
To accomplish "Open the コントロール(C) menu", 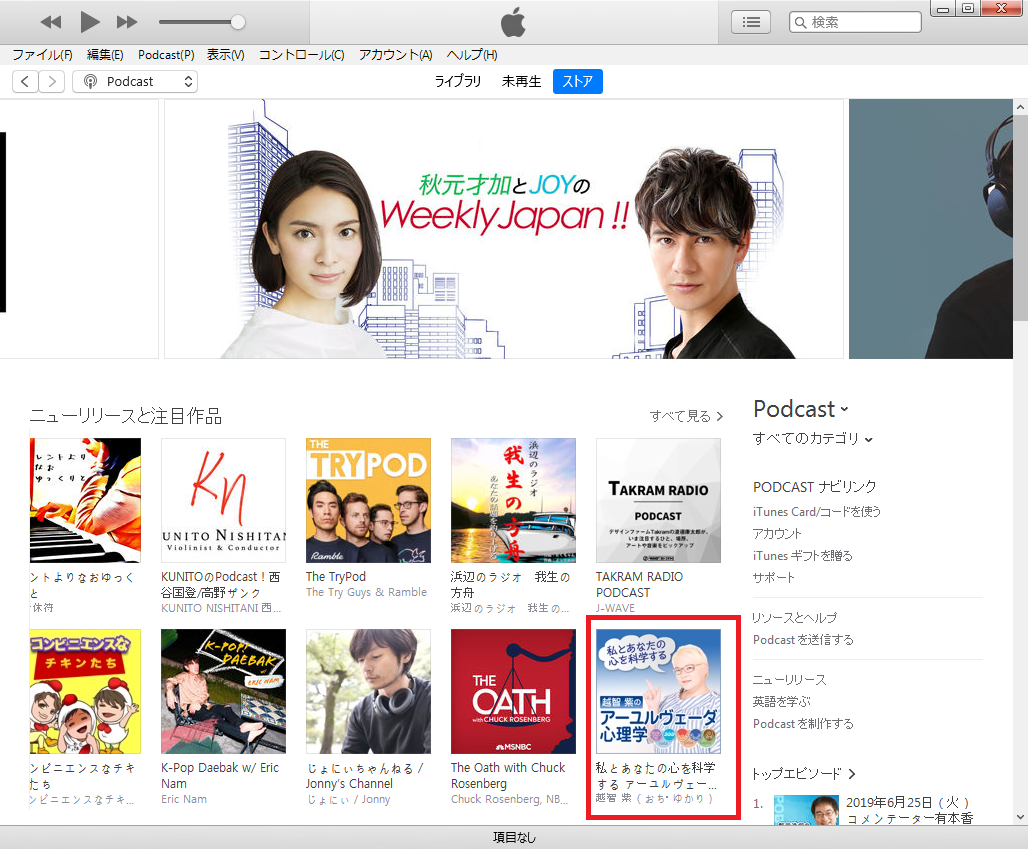I will point(302,55).
